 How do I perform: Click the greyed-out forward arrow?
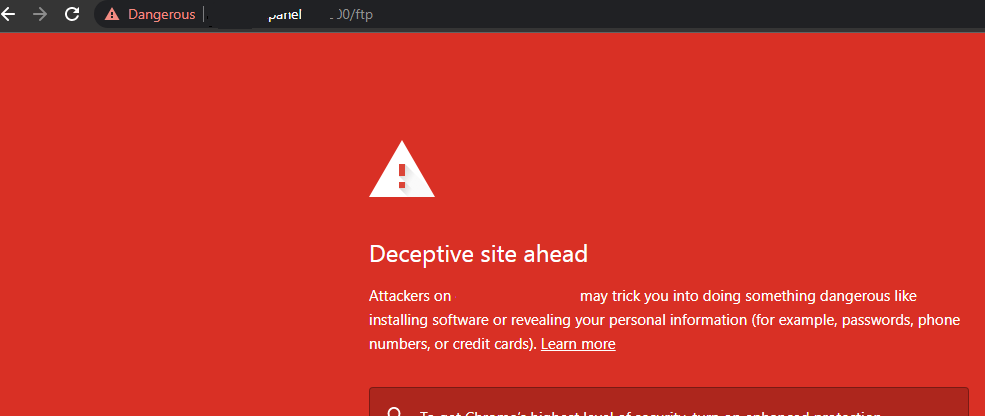40,14
